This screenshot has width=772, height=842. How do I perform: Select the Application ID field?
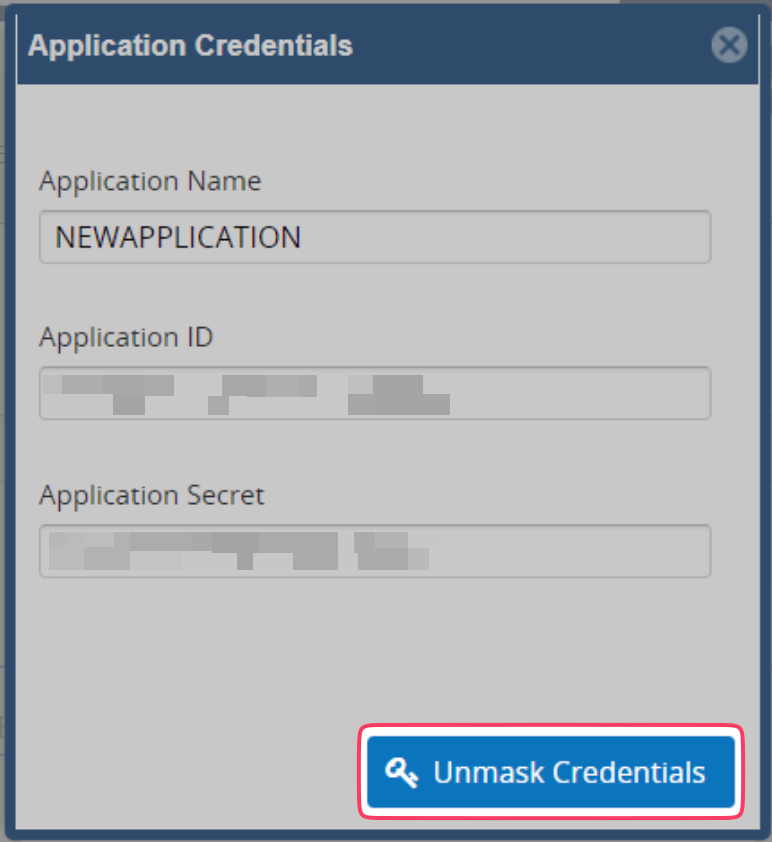[375, 393]
